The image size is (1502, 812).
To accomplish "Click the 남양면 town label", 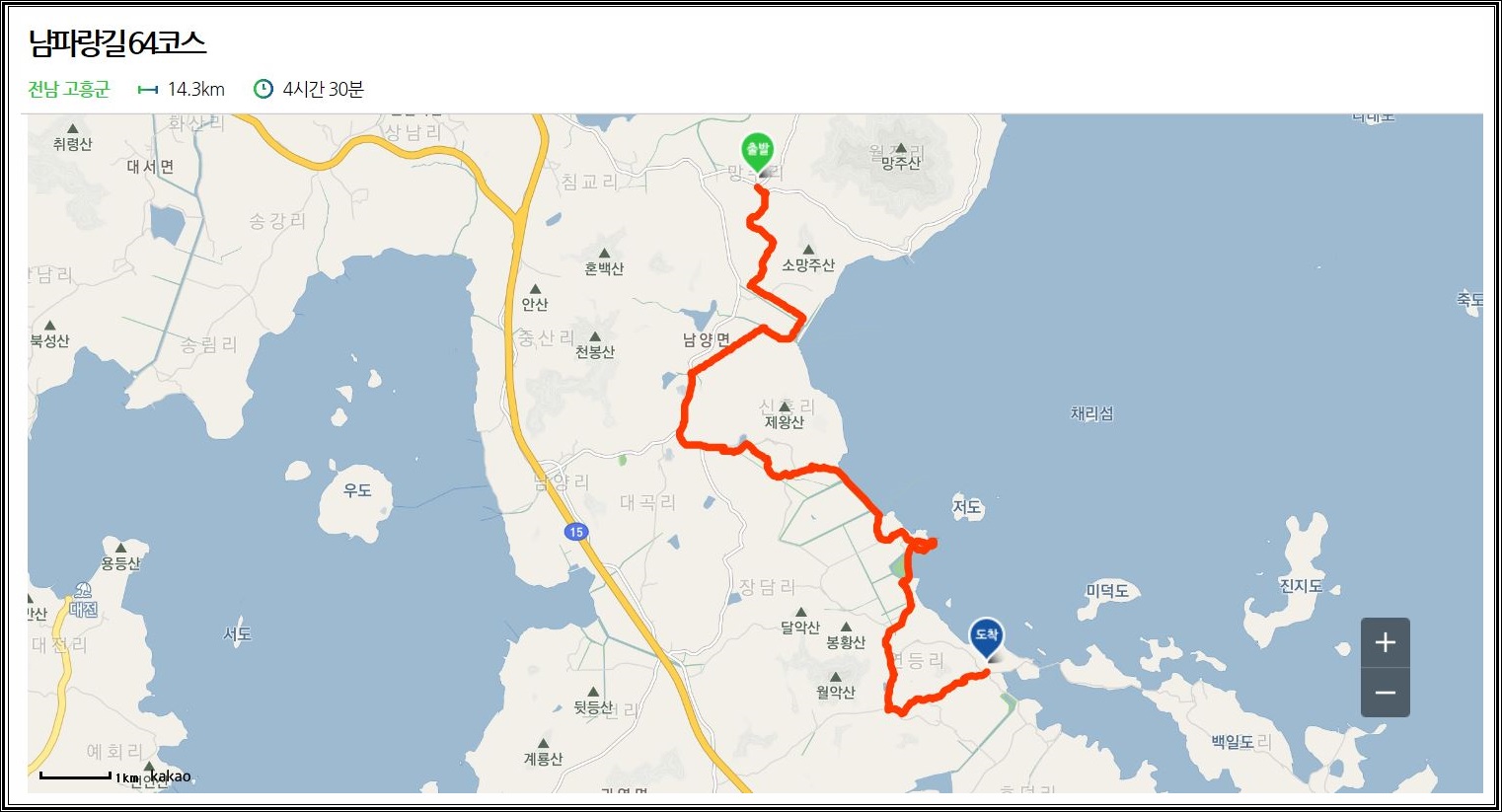I will click(707, 339).
